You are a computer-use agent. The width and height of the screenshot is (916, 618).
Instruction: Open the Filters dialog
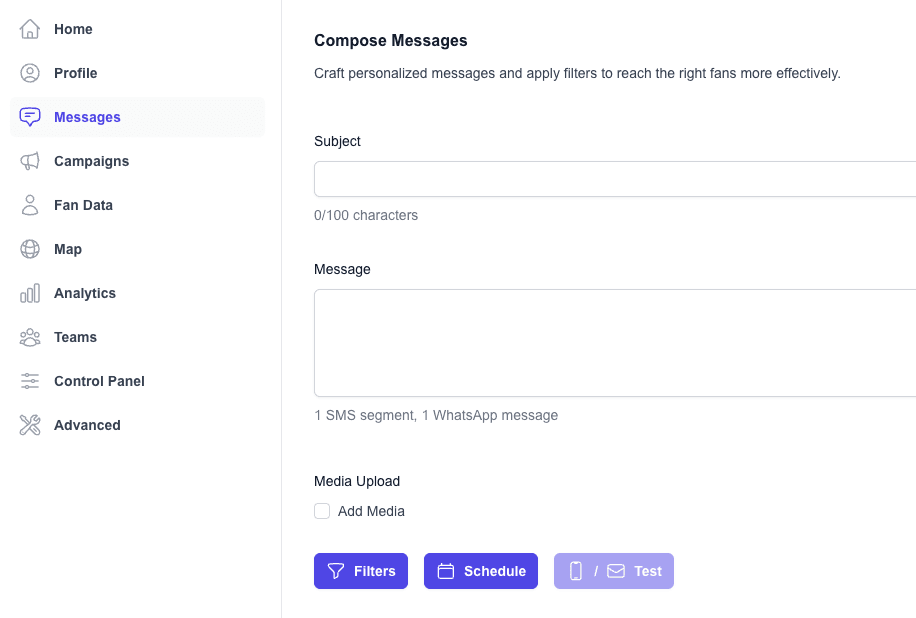[361, 570]
